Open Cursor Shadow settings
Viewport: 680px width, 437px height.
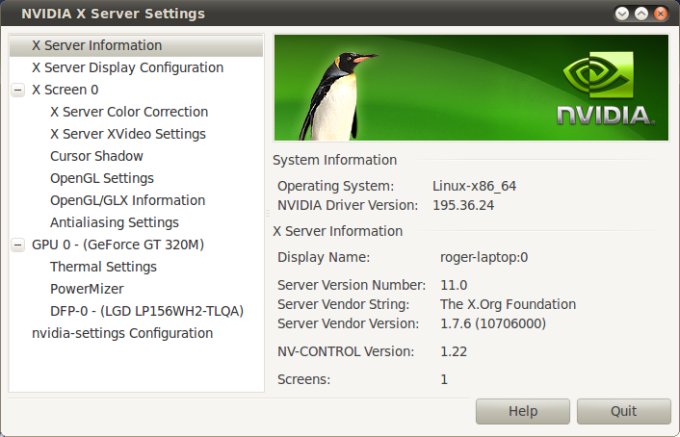pyautogui.click(x=96, y=156)
